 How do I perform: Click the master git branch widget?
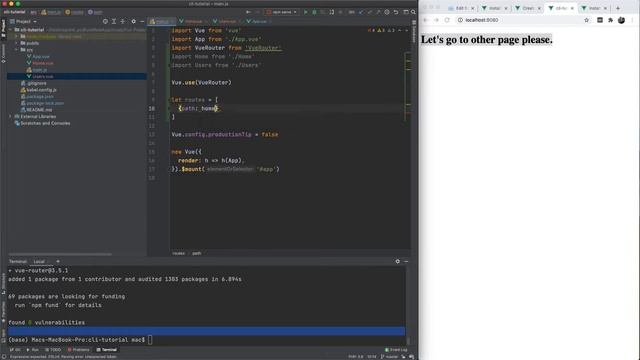tap(390, 357)
